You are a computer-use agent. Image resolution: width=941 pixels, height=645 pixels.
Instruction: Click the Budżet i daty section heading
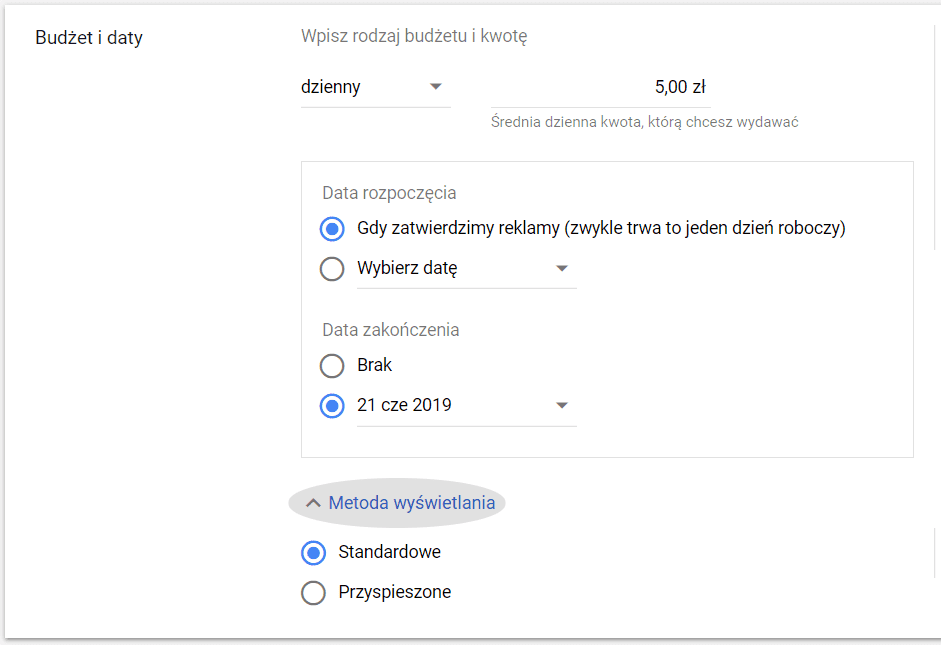coord(89,38)
